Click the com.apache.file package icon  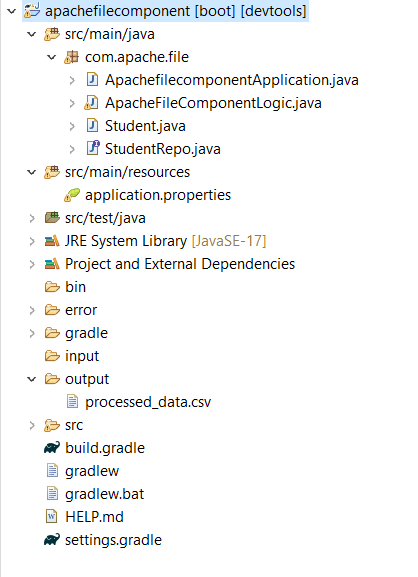[72, 57]
